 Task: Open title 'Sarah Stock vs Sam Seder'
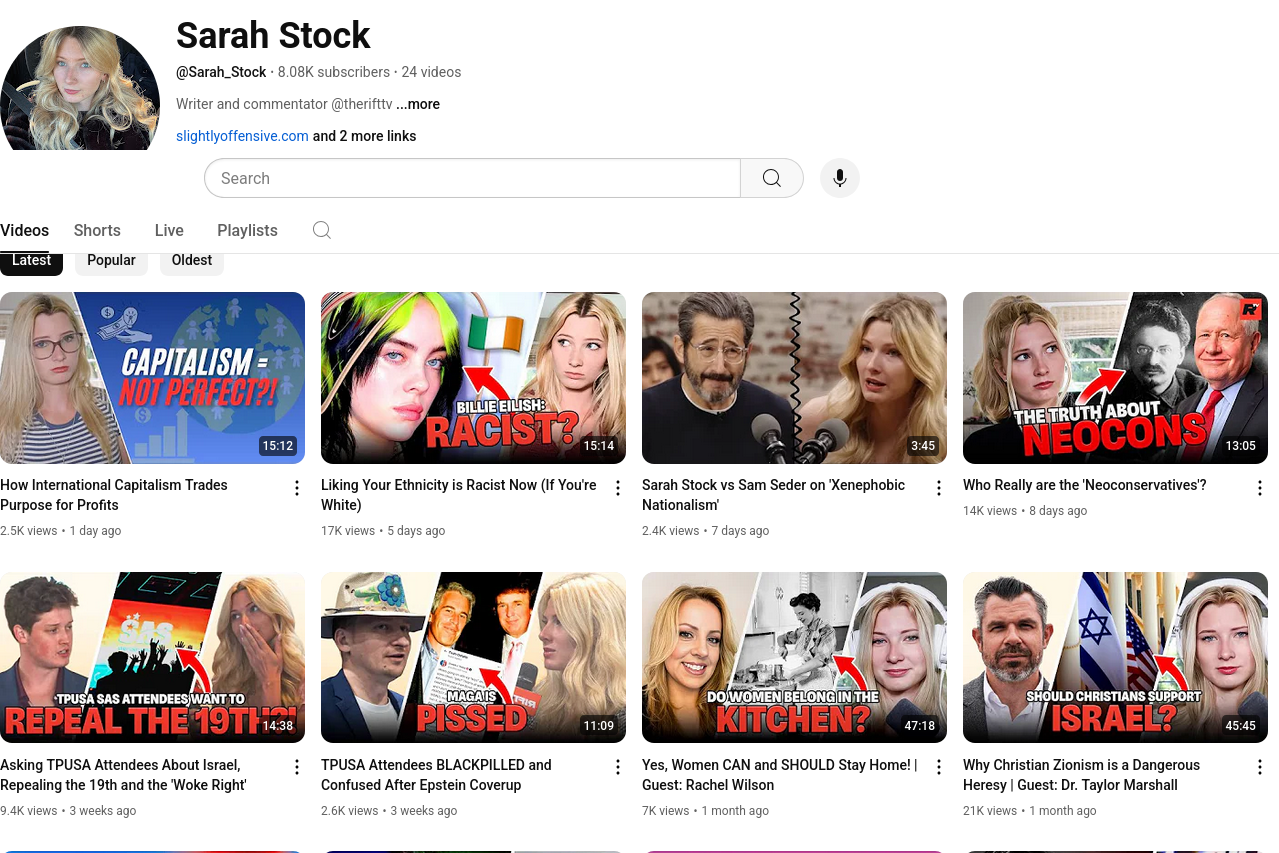(x=773, y=495)
